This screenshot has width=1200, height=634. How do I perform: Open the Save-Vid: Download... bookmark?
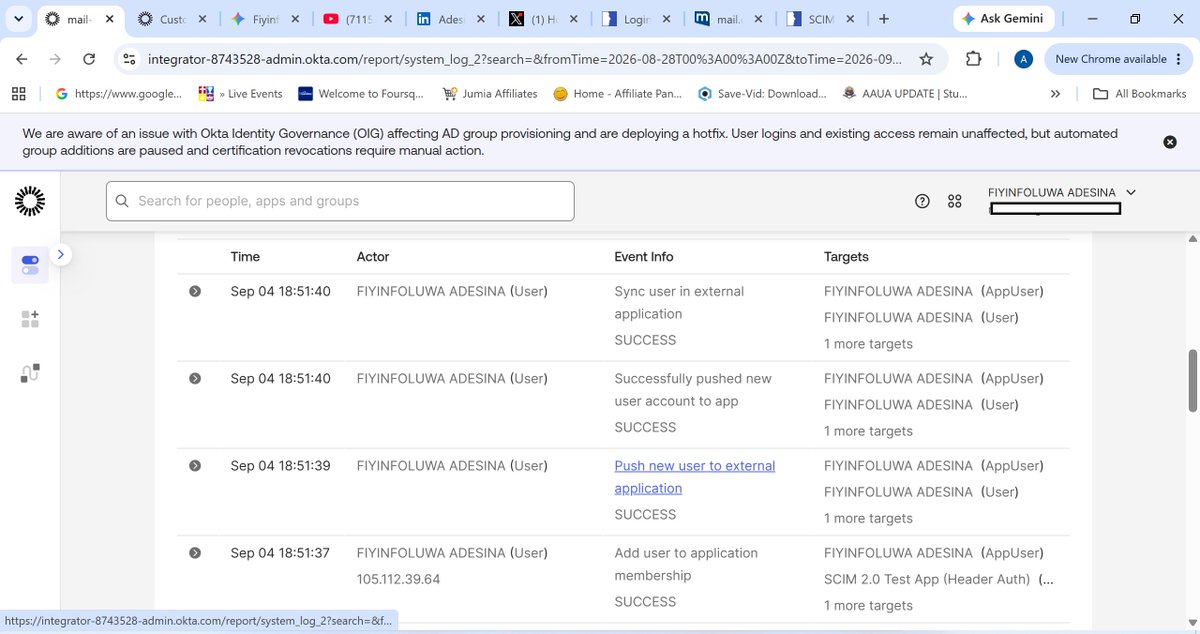click(x=762, y=93)
